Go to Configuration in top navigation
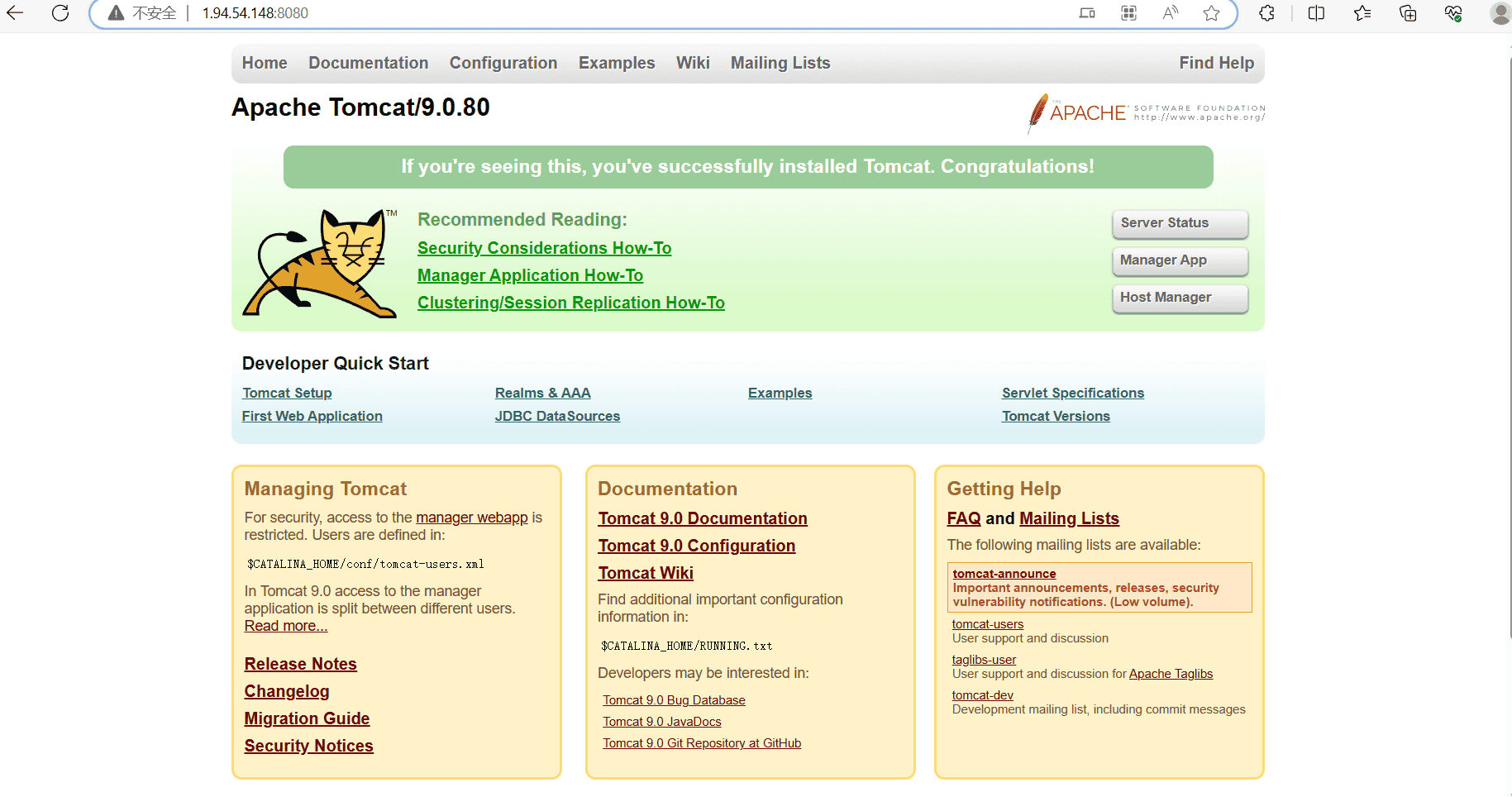Image resolution: width=1512 pixels, height=797 pixels. coord(503,64)
